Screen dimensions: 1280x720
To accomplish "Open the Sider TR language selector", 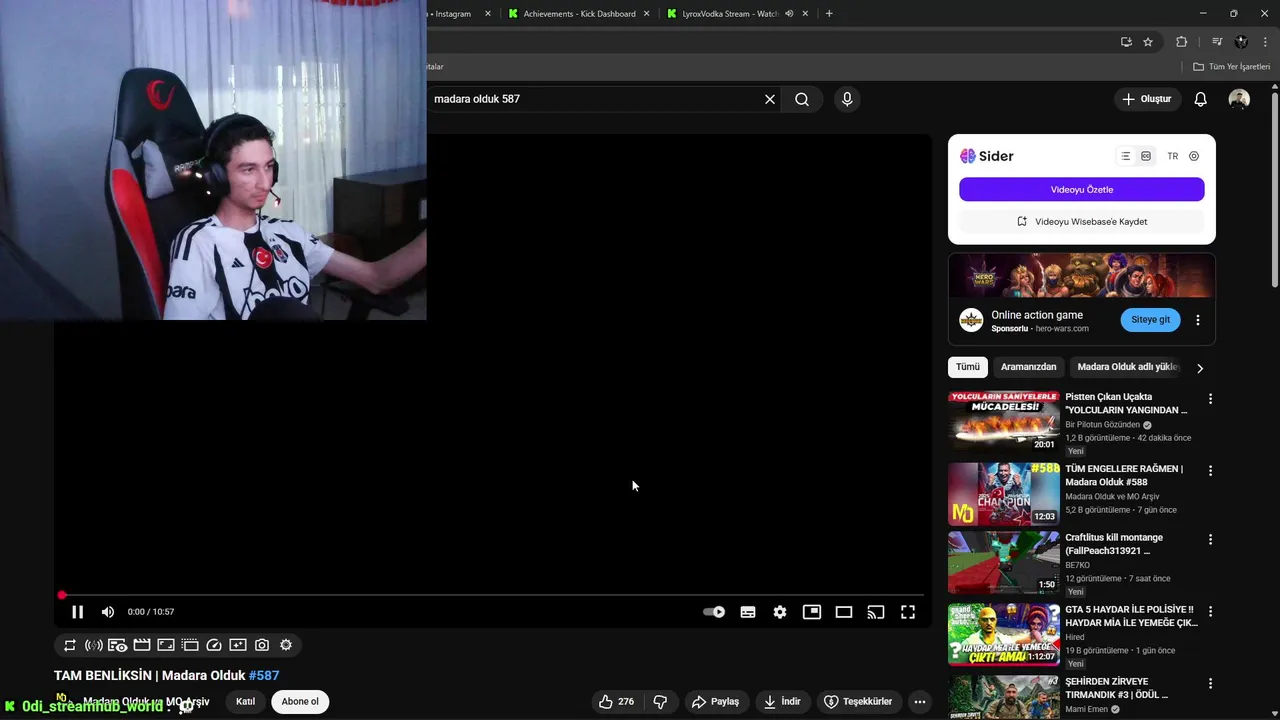I will pos(1173,156).
